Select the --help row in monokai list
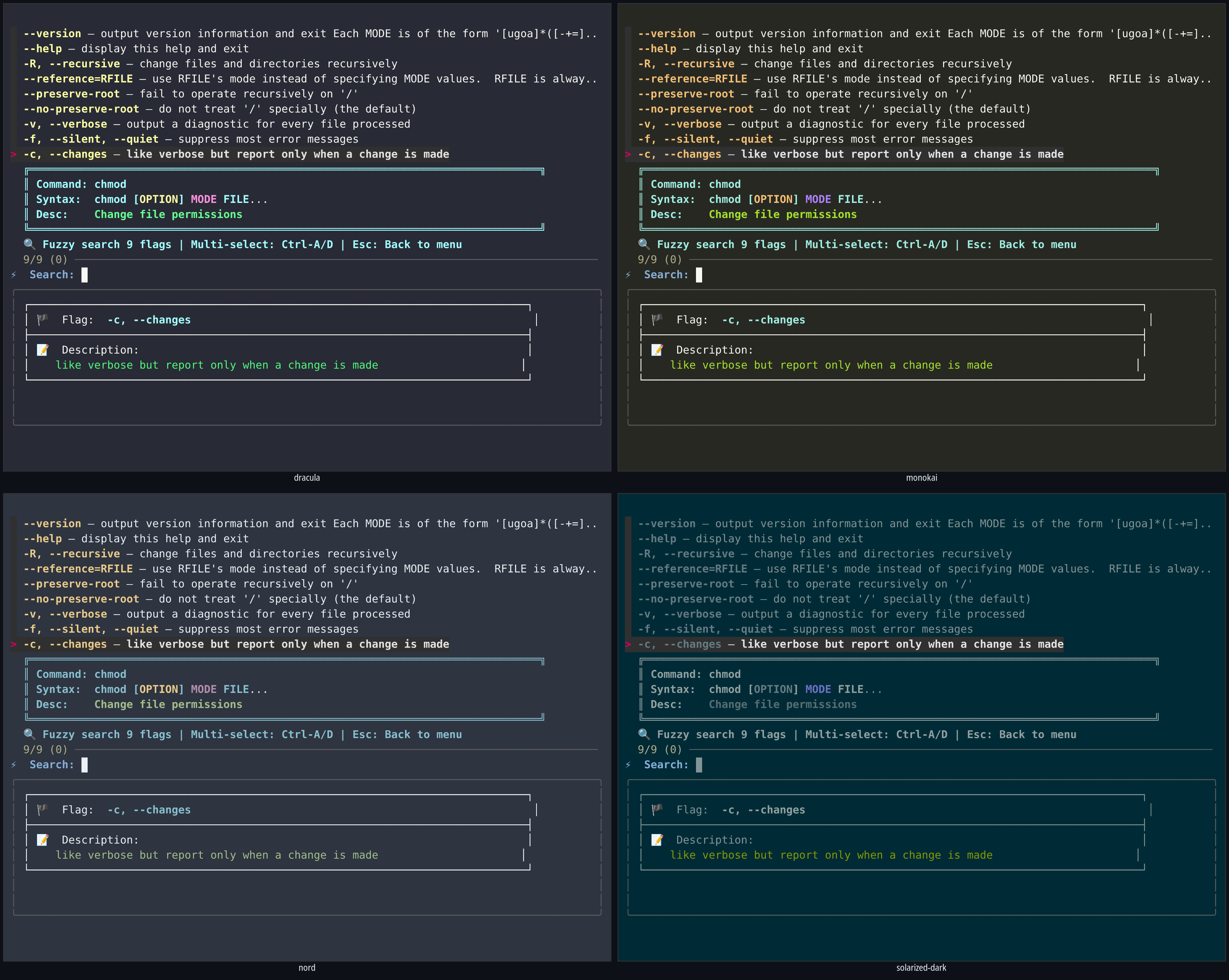 click(x=750, y=49)
